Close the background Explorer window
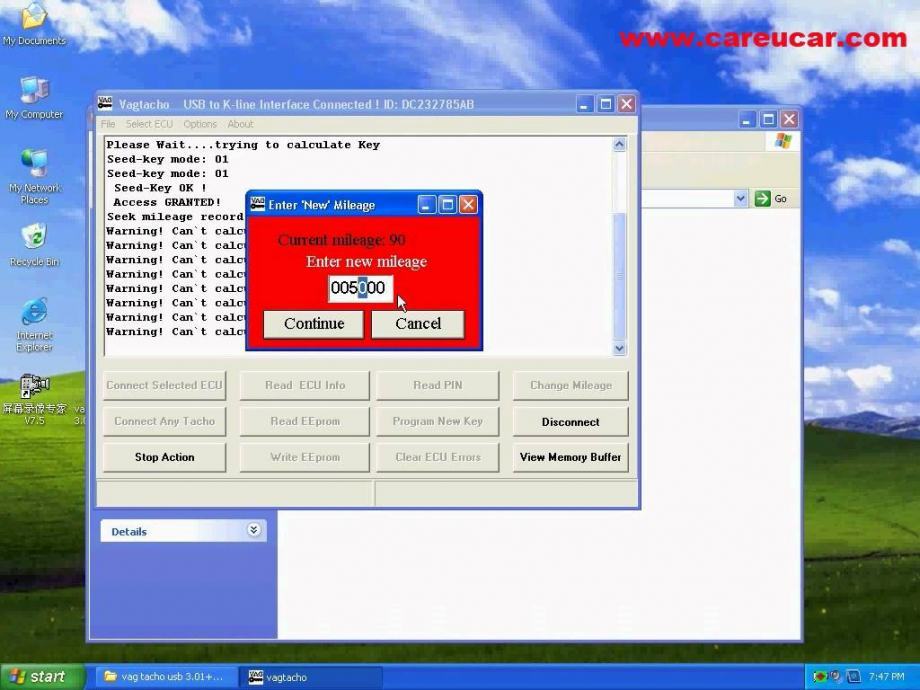 pos(789,120)
